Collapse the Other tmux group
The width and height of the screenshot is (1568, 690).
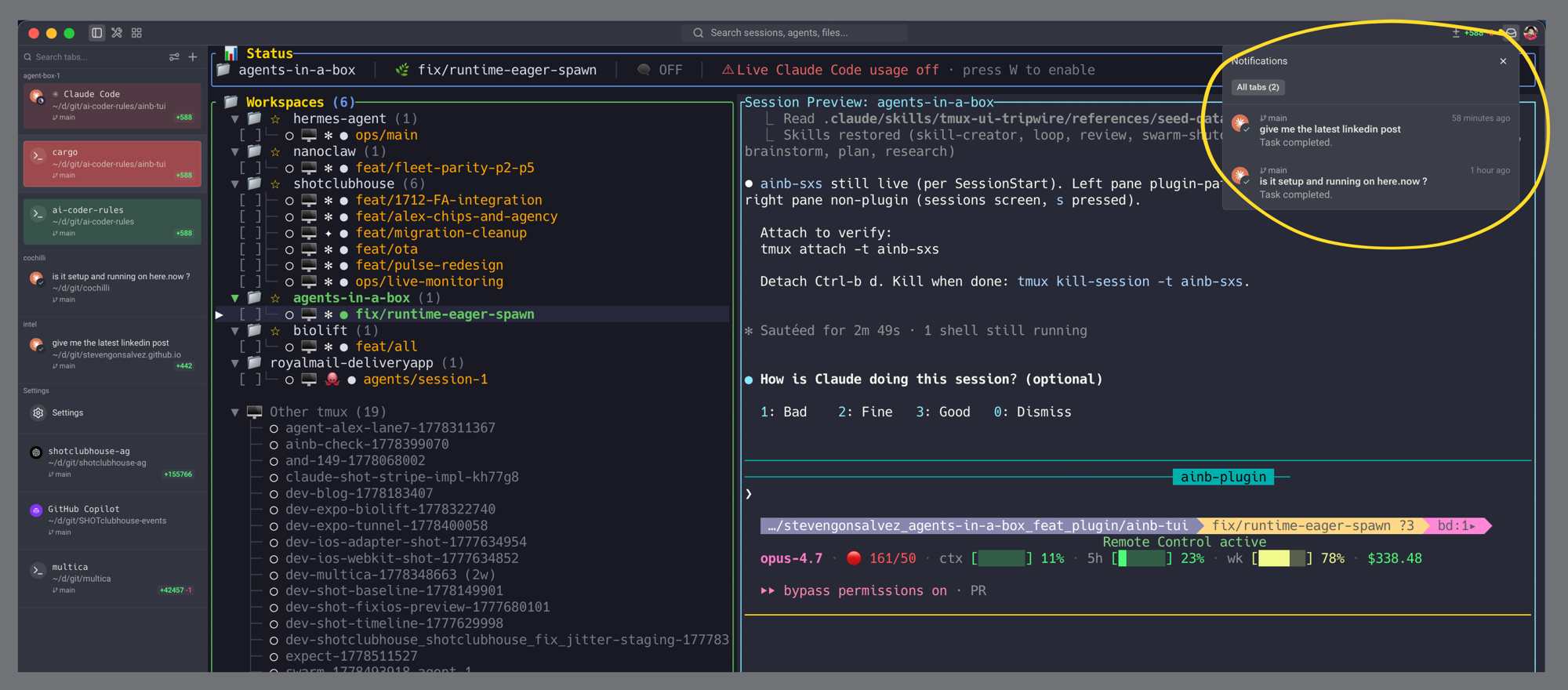point(234,412)
